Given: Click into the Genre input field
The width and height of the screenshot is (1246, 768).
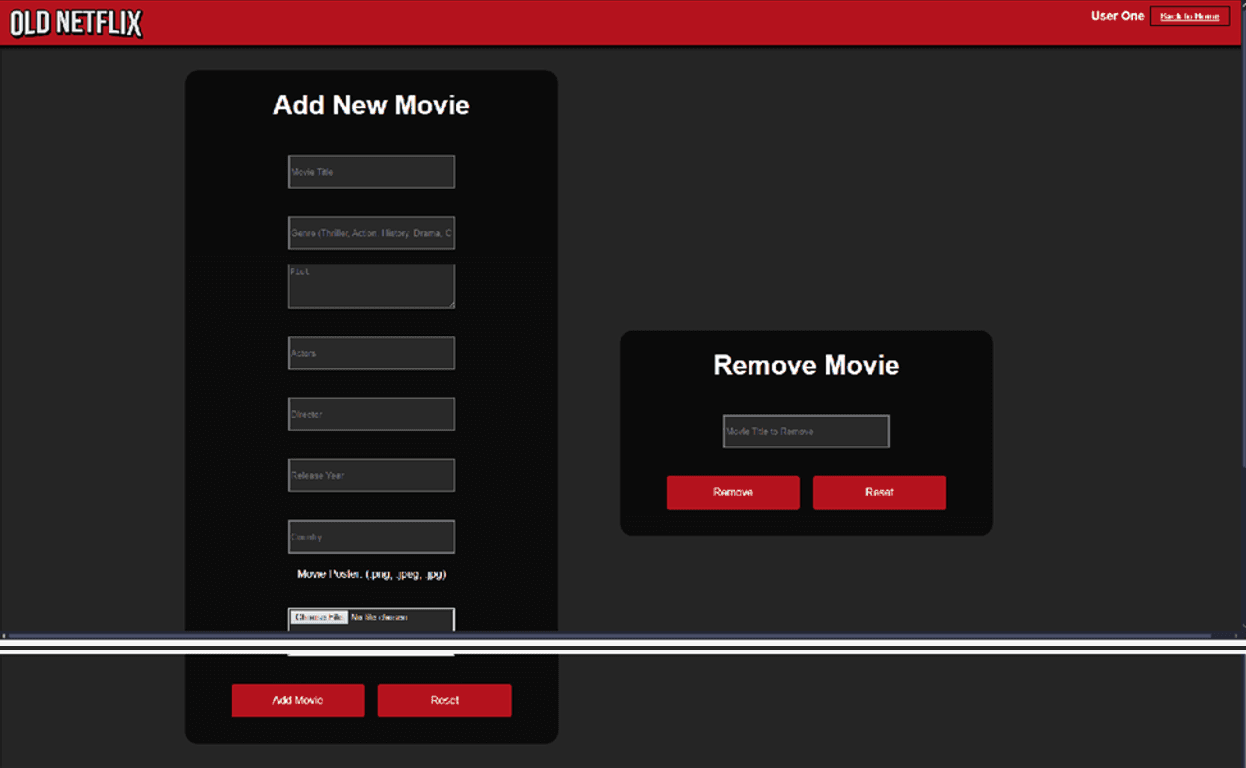Looking at the screenshot, I should [371, 233].
